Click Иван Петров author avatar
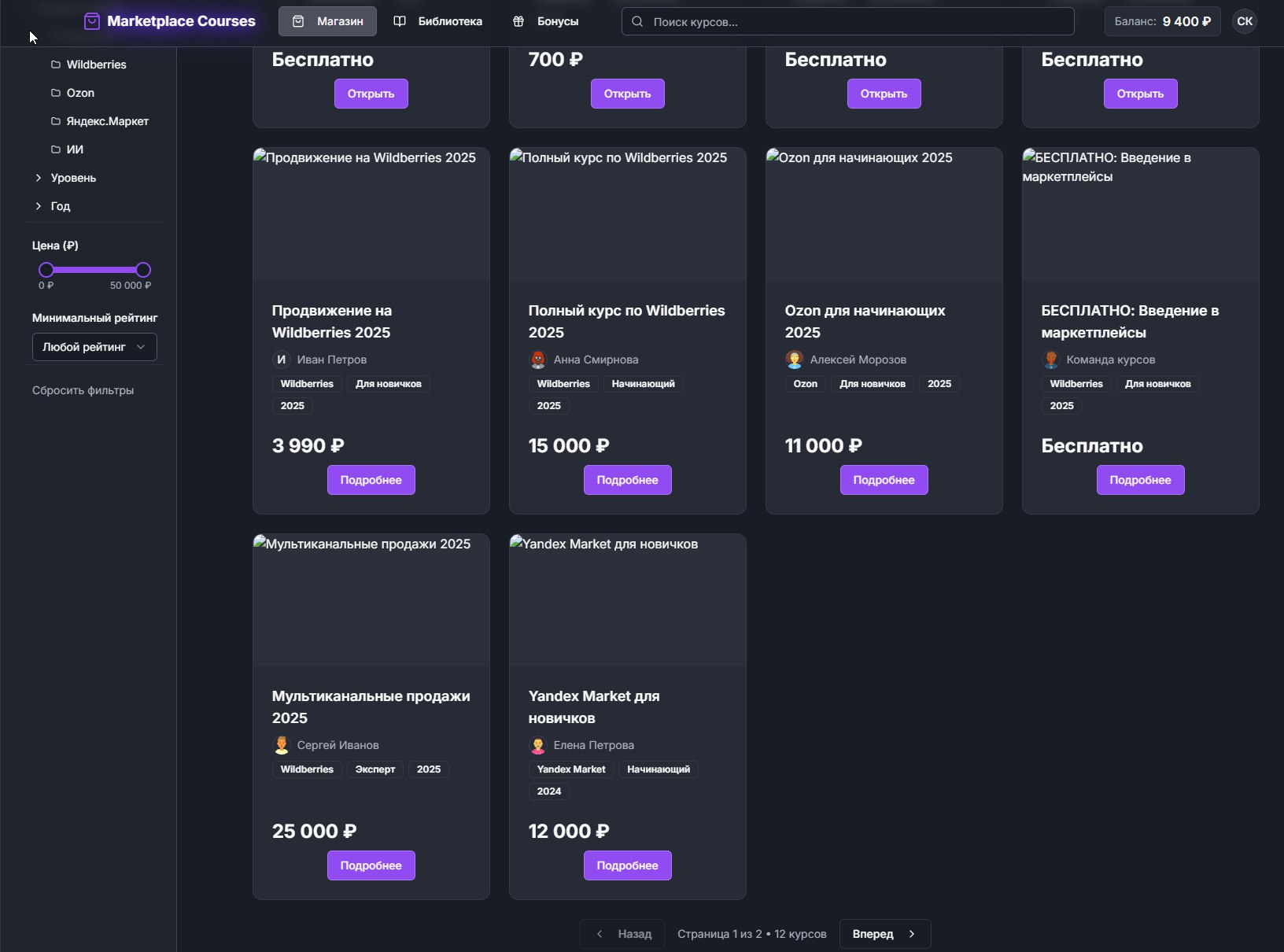Screen dimensions: 1284x952 click(x=282, y=360)
